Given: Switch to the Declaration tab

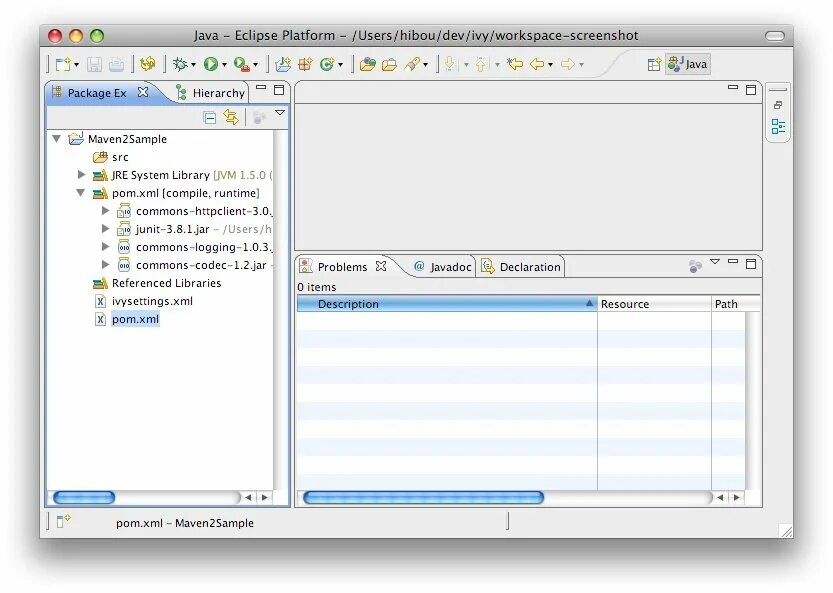Looking at the screenshot, I should [521, 267].
